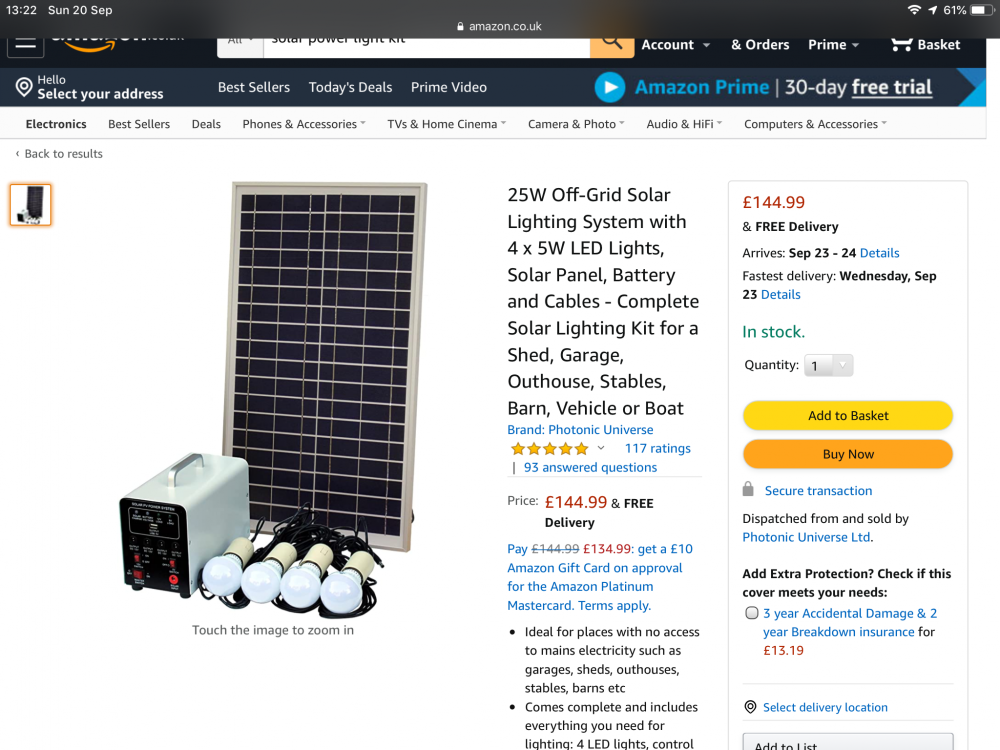This screenshot has height=750, width=1000.
Task: Open the 93 answered questions link
Action: 590,467
